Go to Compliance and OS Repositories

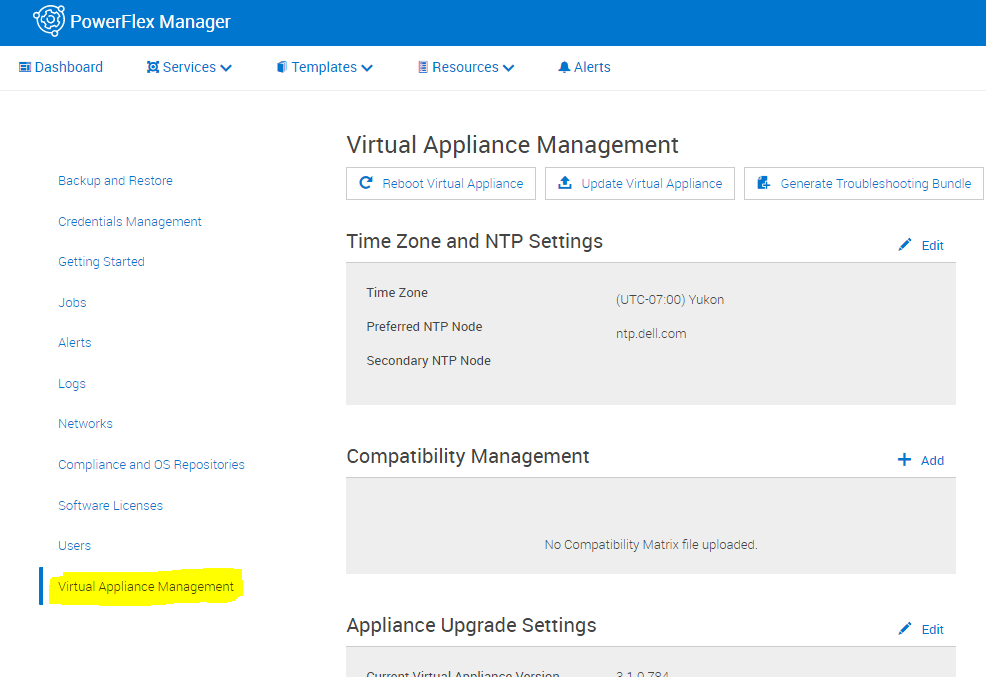[x=151, y=464]
